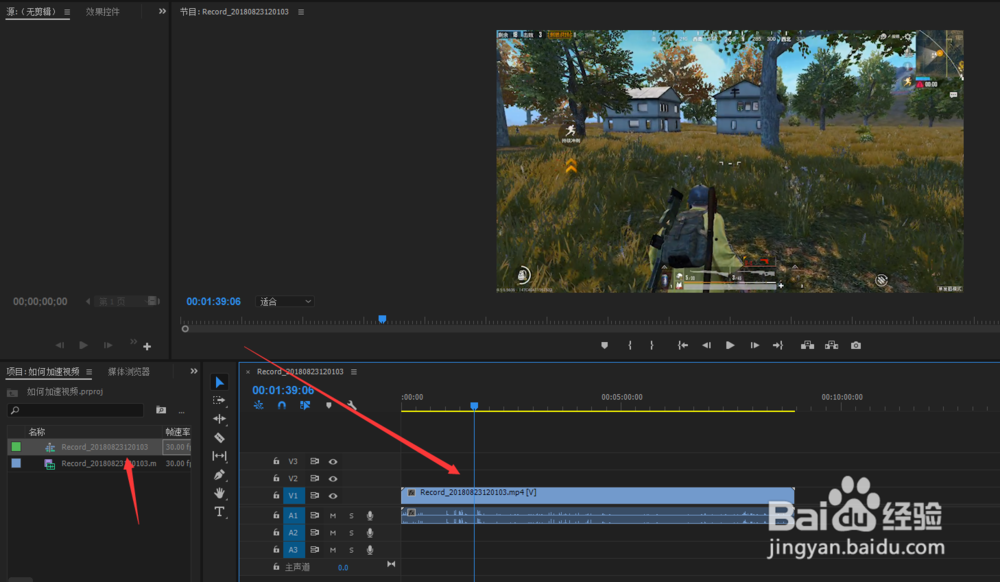Image resolution: width=1000 pixels, height=582 pixels.
Task: Click Mark Out in program monitor
Action: [651, 346]
